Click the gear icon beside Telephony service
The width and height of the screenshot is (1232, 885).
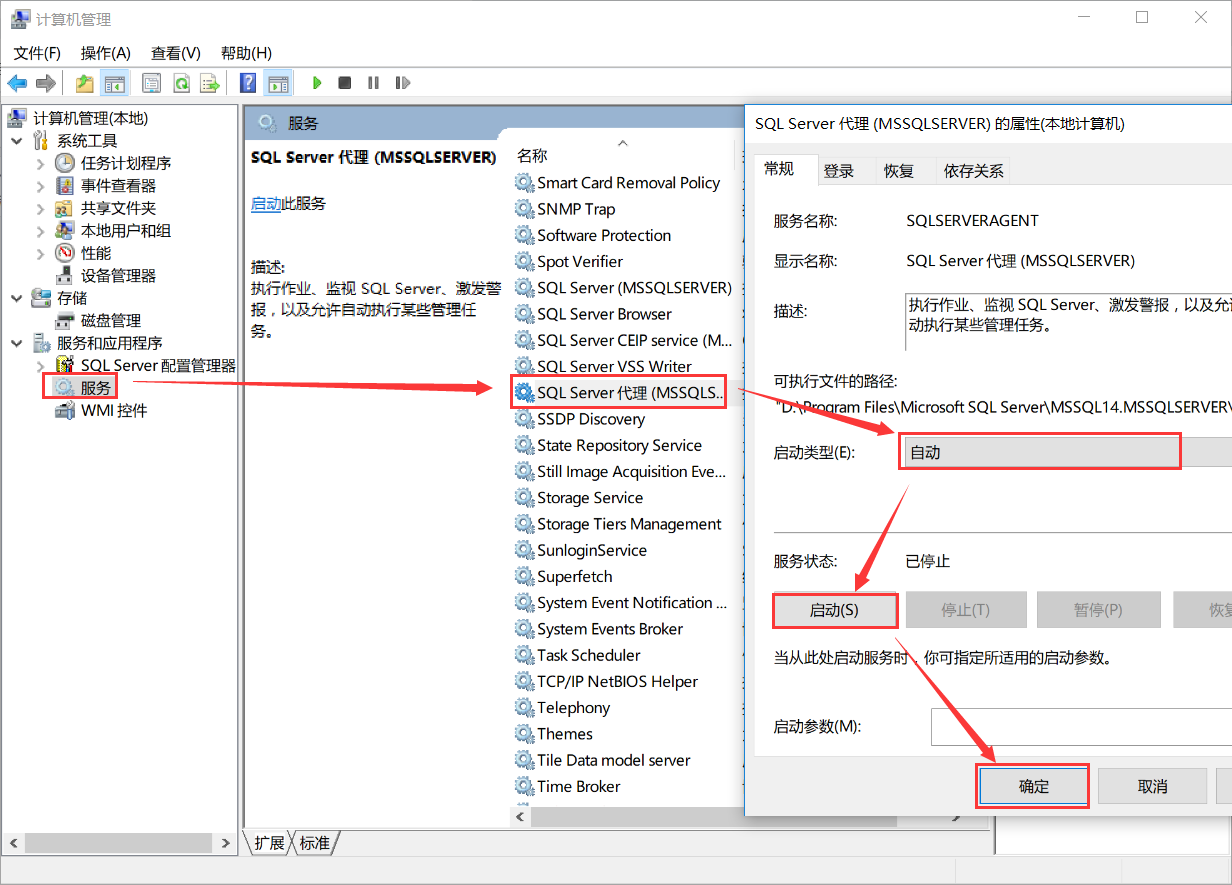coord(524,708)
